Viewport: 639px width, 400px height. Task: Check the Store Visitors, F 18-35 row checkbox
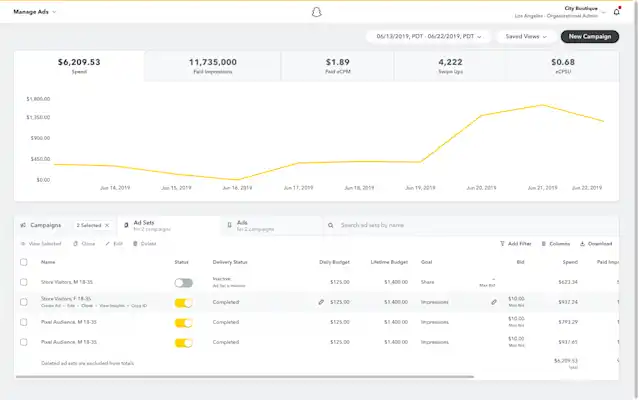pyautogui.click(x=24, y=302)
